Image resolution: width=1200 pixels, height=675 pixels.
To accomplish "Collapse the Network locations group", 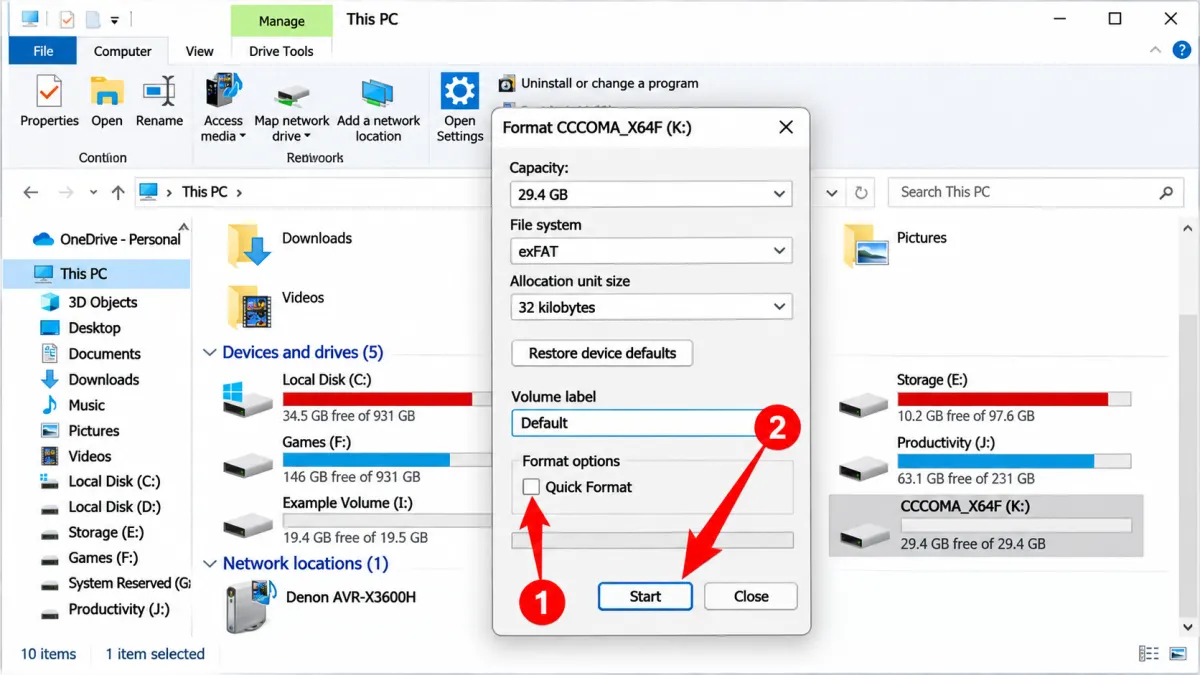I will point(209,564).
